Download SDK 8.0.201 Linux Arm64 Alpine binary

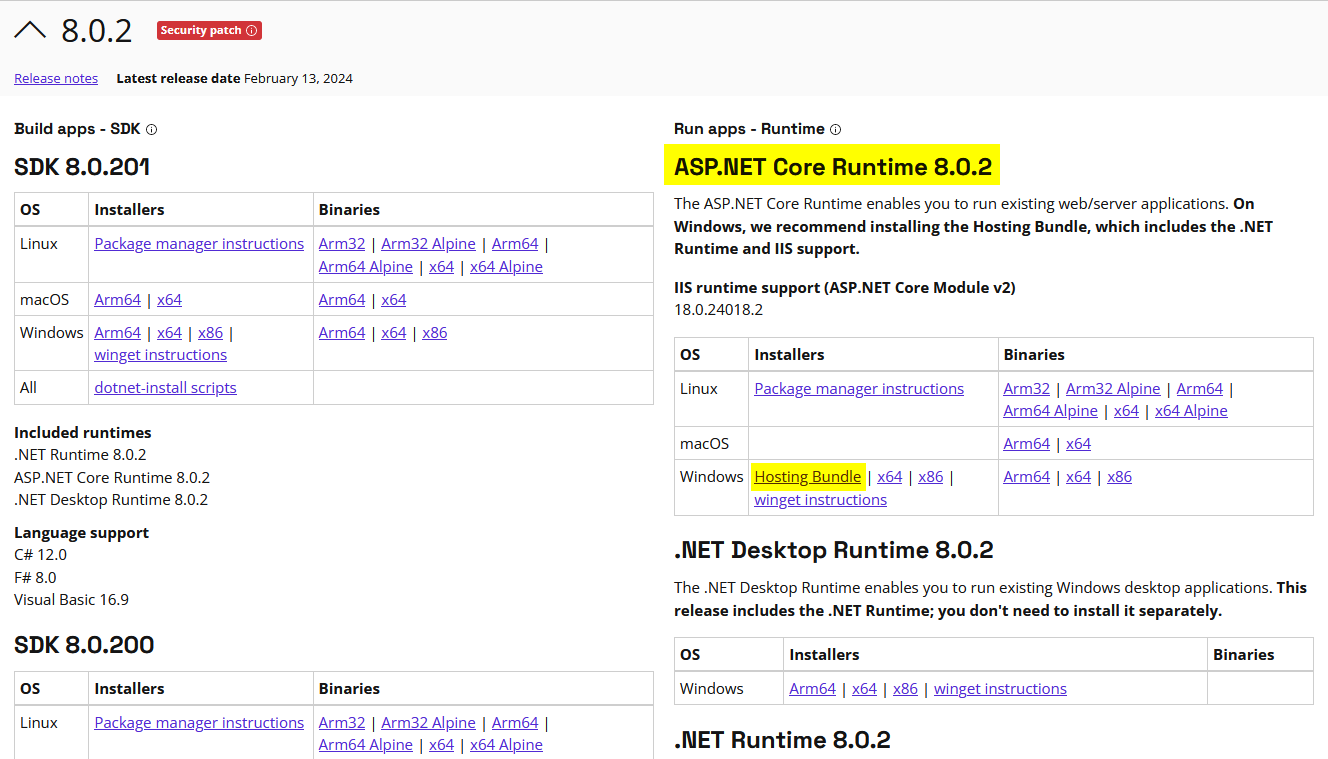(x=366, y=267)
